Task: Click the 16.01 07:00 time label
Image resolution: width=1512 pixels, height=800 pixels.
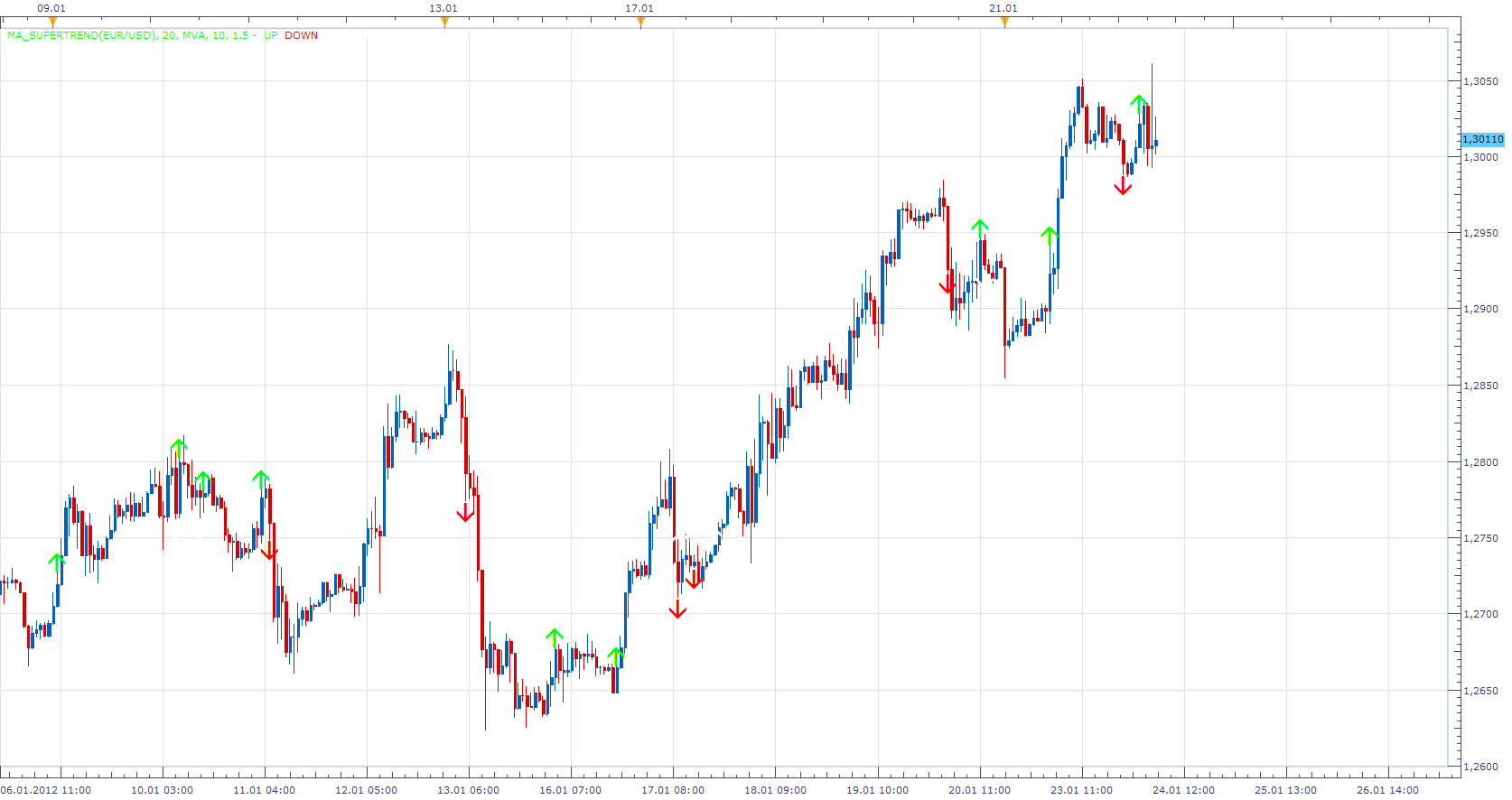Action: tap(571, 790)
